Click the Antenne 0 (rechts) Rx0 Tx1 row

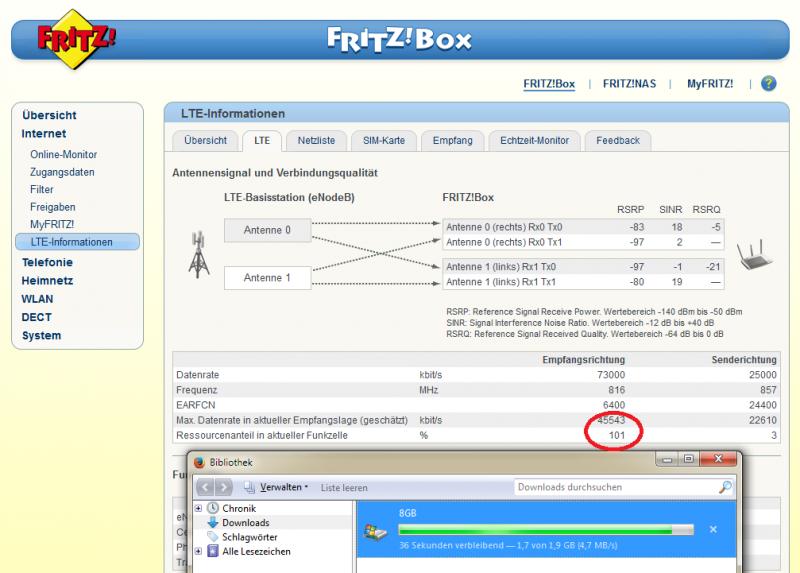[583, 242]
